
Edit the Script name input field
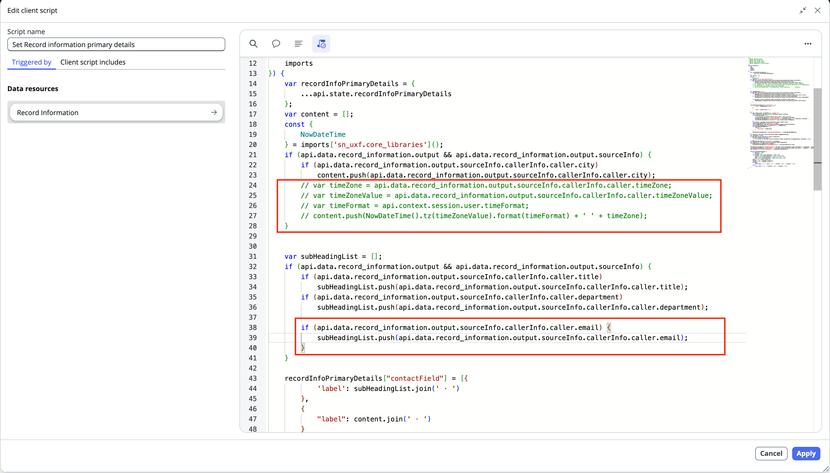pos(116,44)
